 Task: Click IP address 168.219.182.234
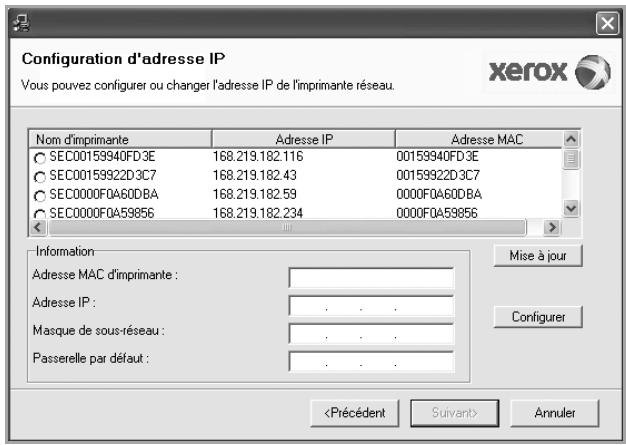point(258,213)
